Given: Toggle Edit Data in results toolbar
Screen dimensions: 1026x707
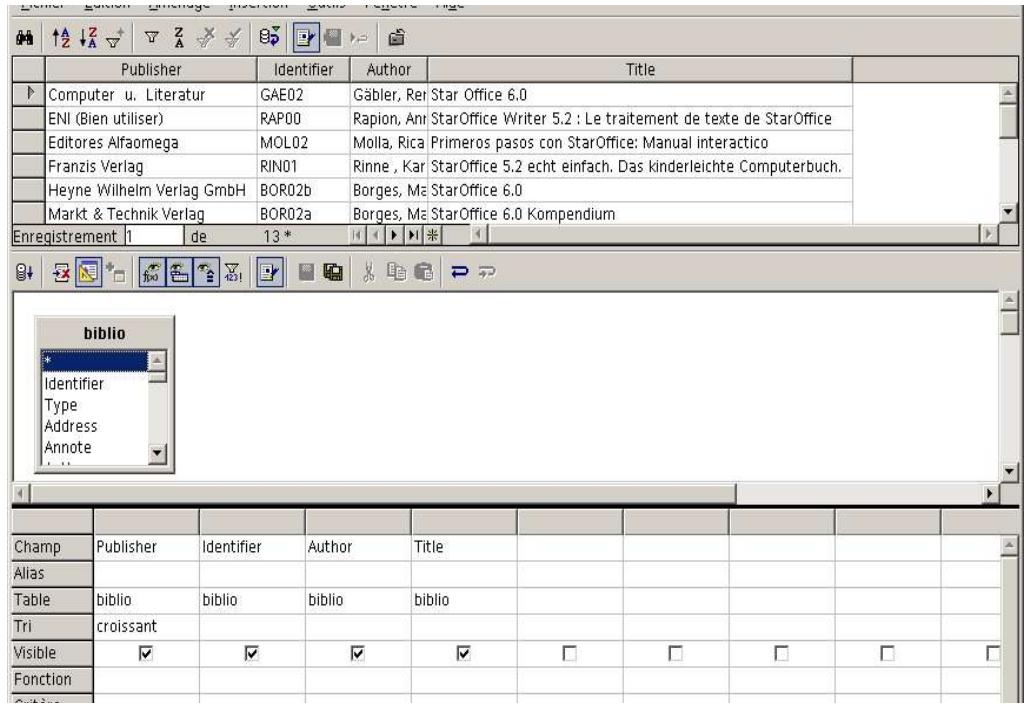Looking at the screenshot, I should 306,38.
